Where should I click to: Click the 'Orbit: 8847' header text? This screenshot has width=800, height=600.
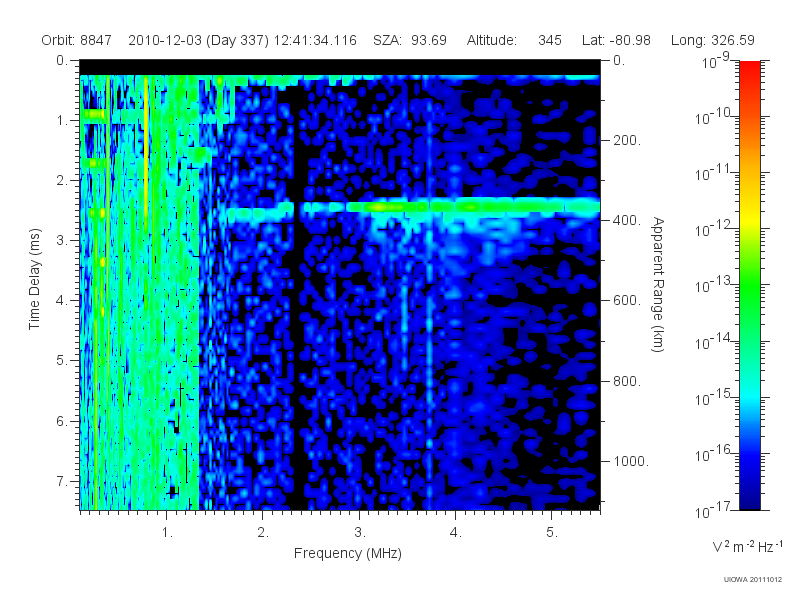pos(77,40)
